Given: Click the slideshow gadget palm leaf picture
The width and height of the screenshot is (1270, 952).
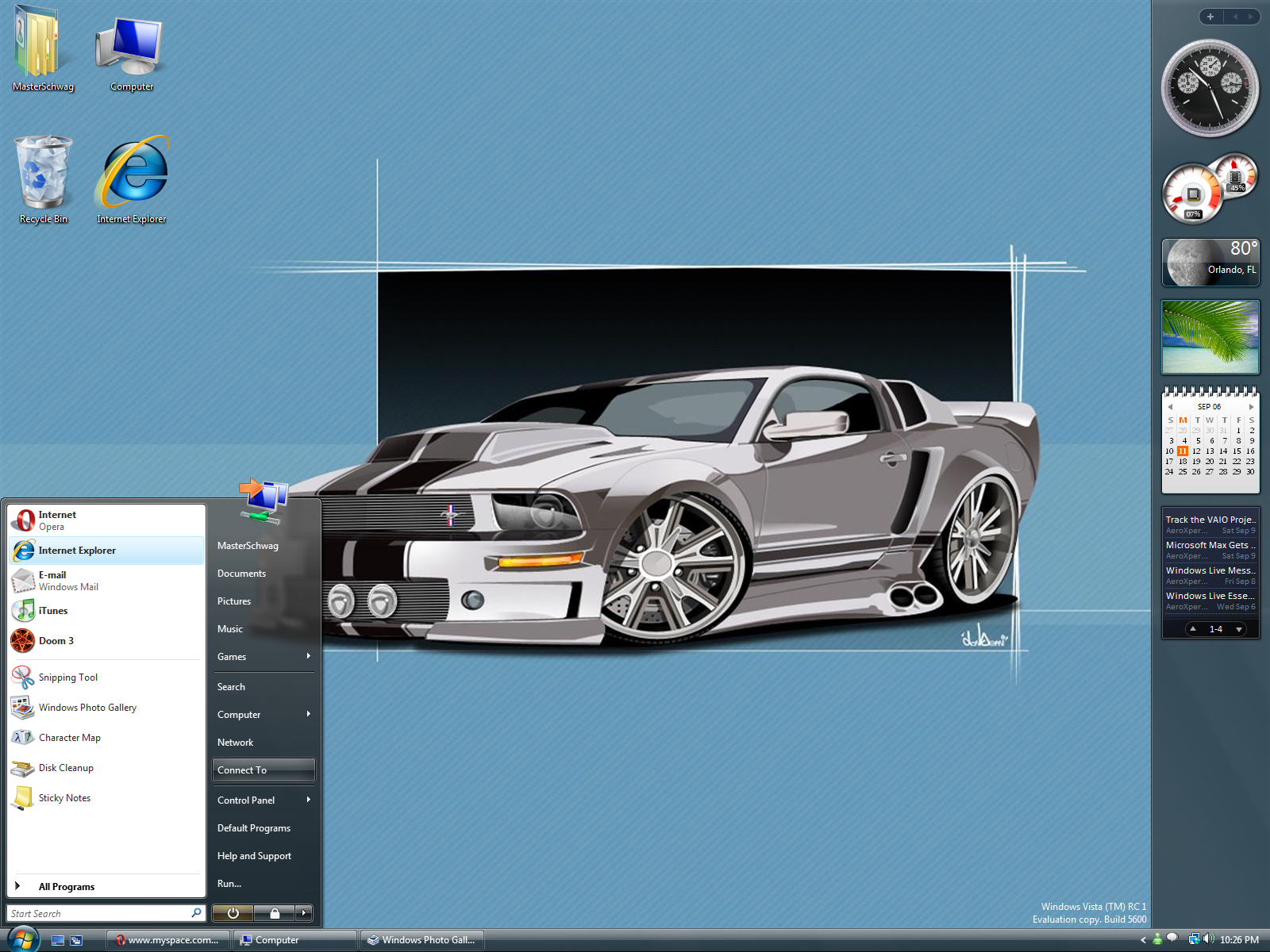Looking at the screenshot, I should point(1210,336).
